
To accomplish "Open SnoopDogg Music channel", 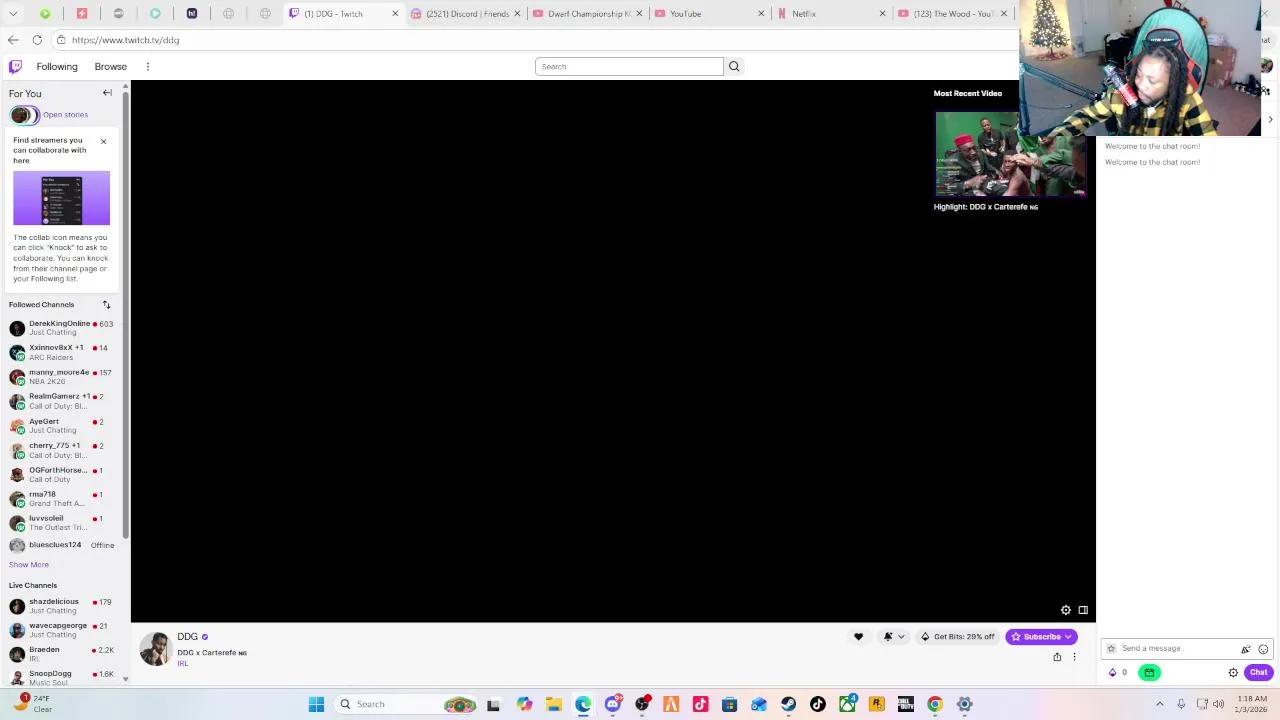I will [61, 678].
